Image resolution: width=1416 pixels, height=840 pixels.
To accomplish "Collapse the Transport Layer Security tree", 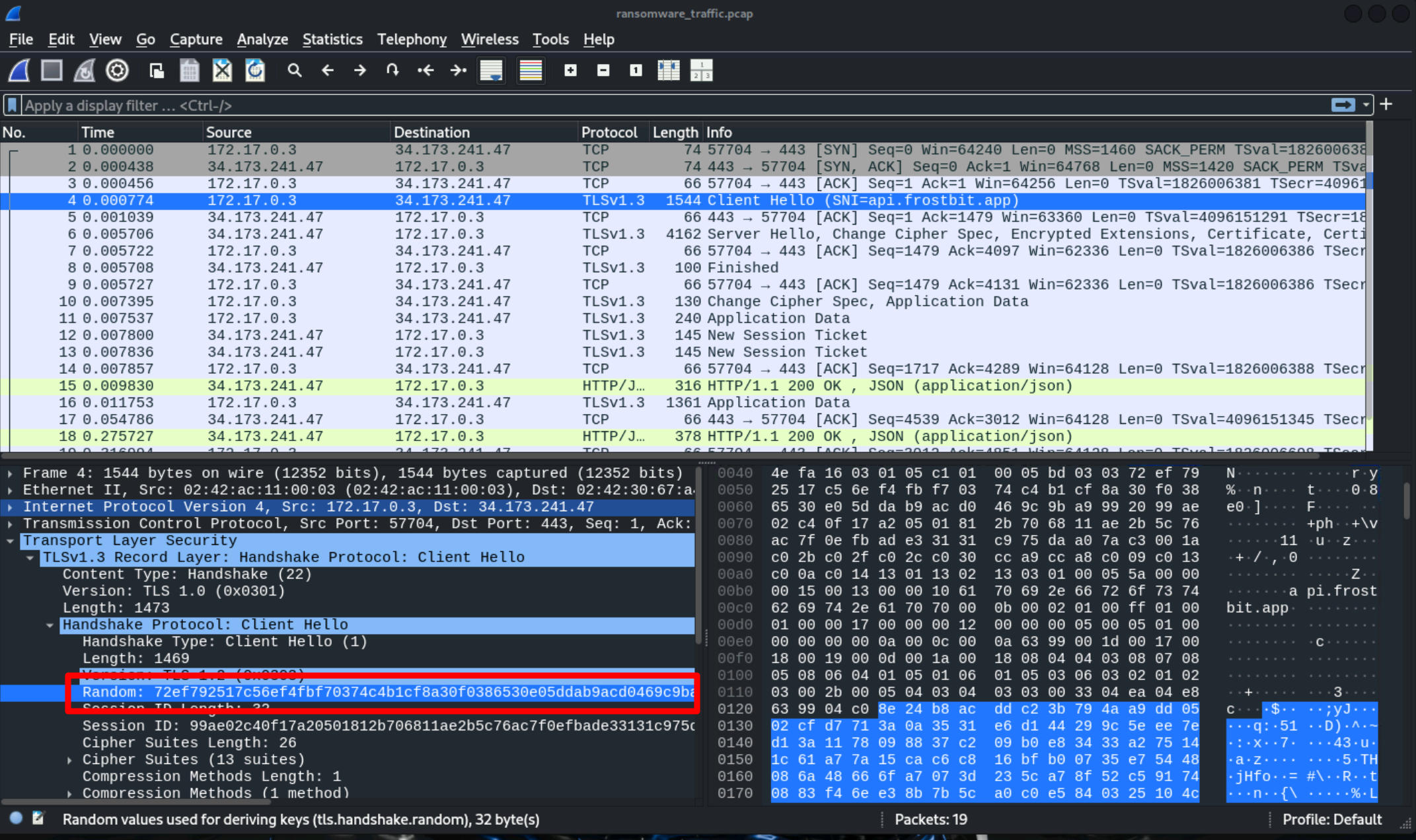I will pos(10,541).
